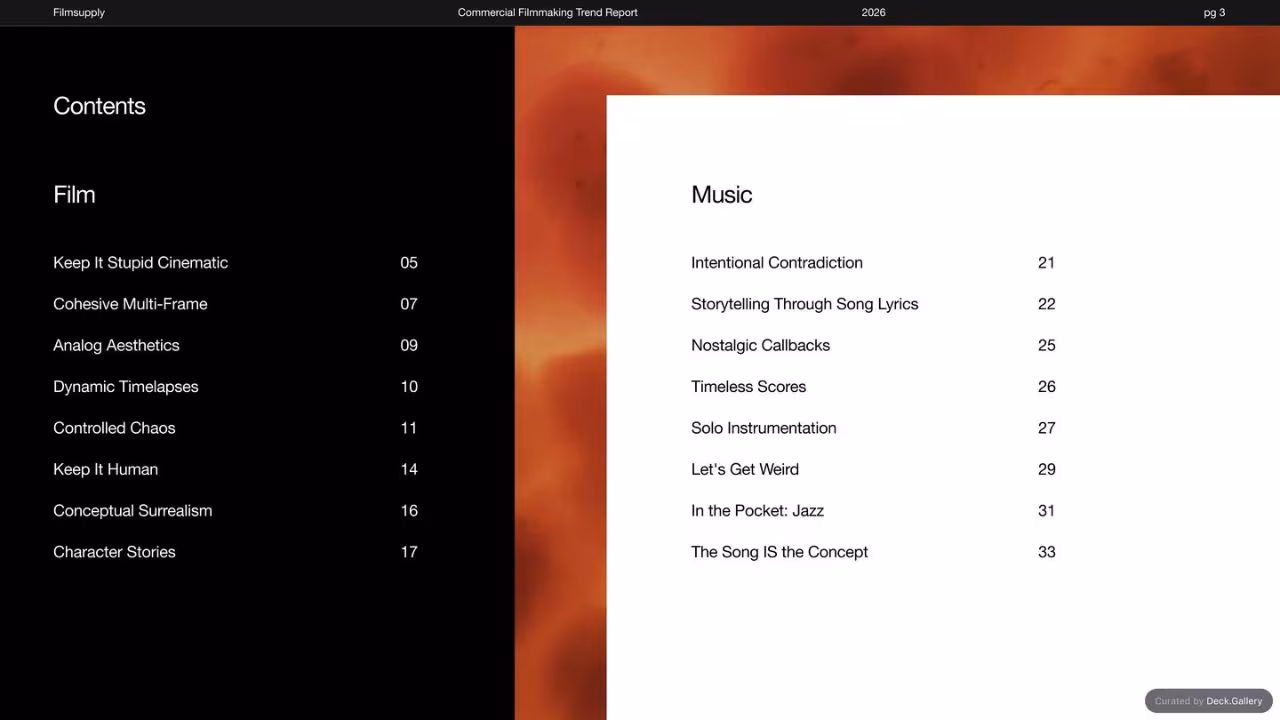Screen dimensions: 1280x720
Task: Click page number 22
Action: (x=1046, y=304)
